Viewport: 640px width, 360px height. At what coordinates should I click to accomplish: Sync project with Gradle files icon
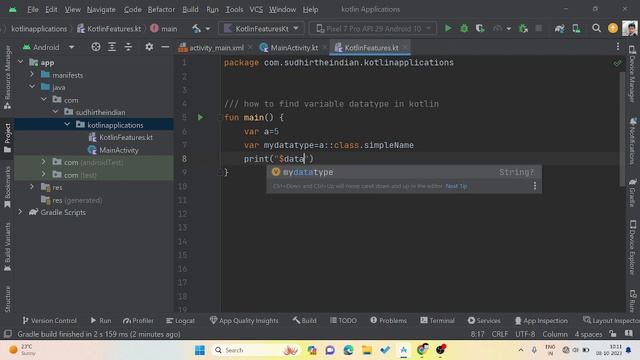pyautogui.click(x=560, y=28)
